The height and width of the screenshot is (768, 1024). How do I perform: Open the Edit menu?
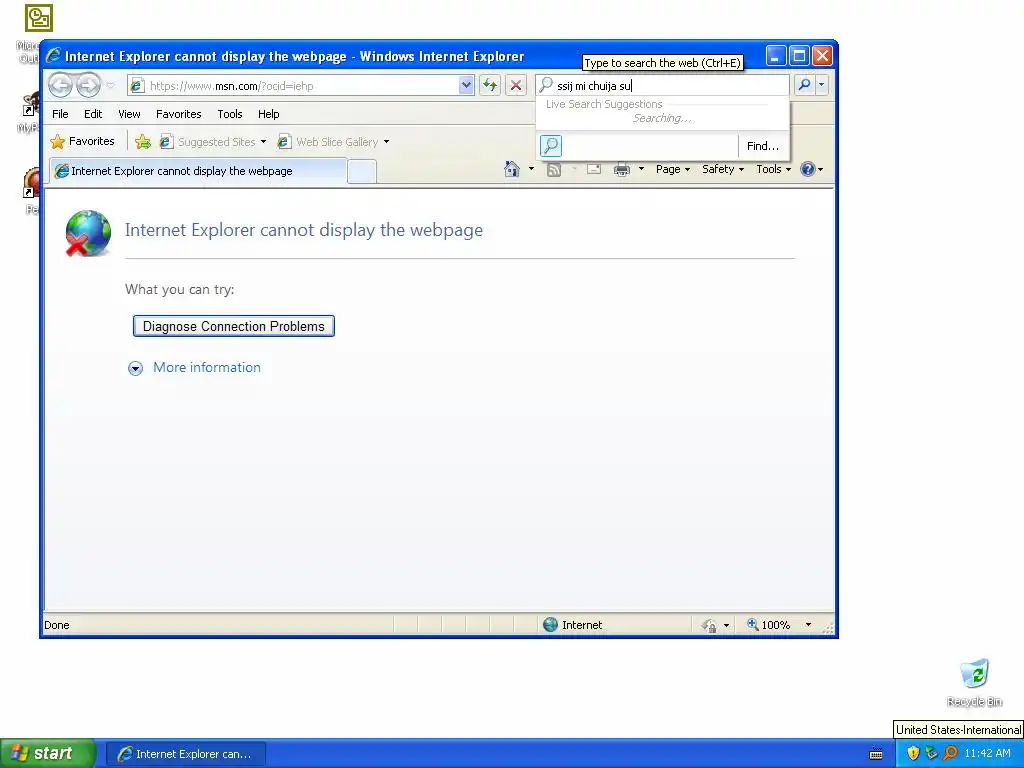(x=93, y=114)
